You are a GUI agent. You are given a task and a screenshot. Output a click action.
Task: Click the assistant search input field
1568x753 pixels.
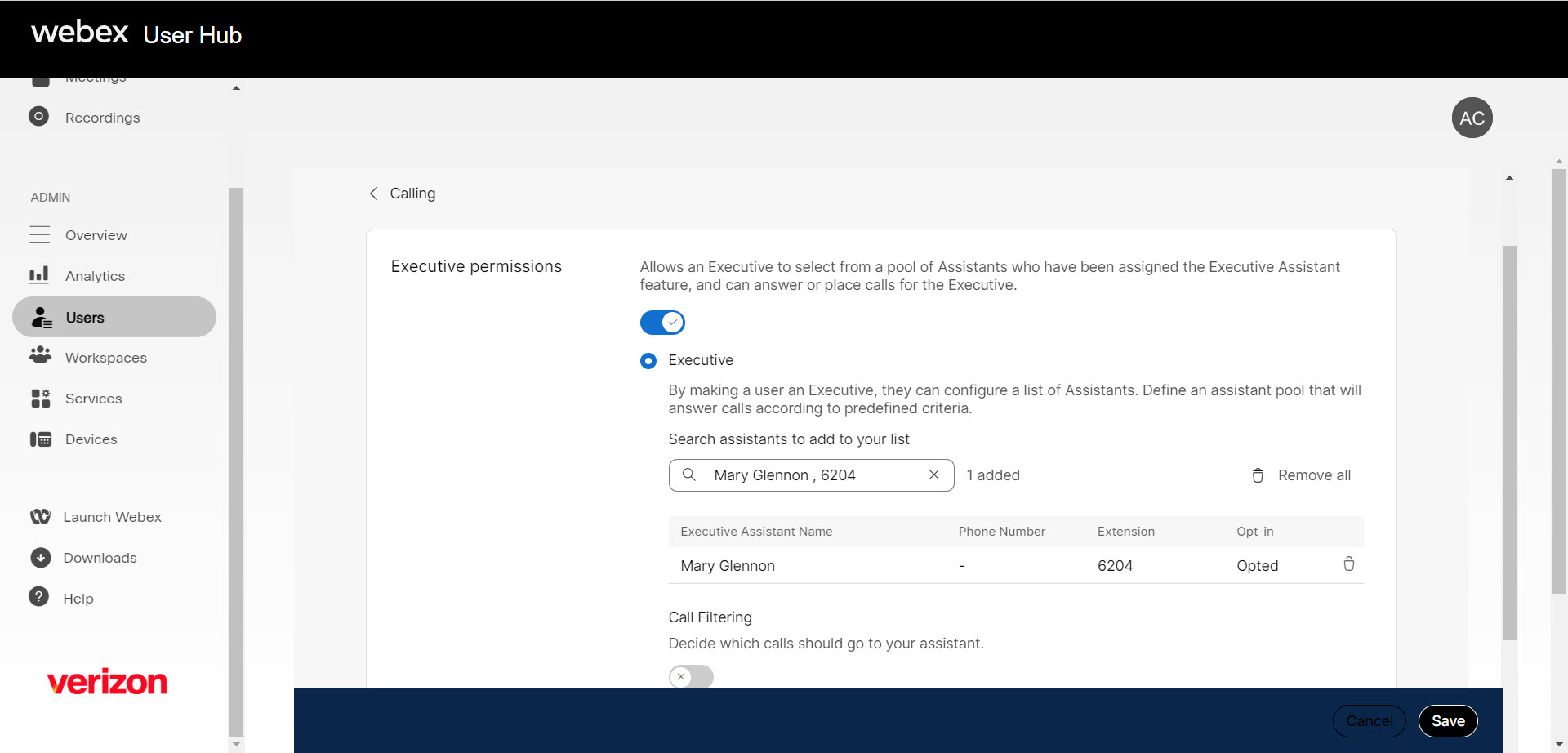(811, 475)
